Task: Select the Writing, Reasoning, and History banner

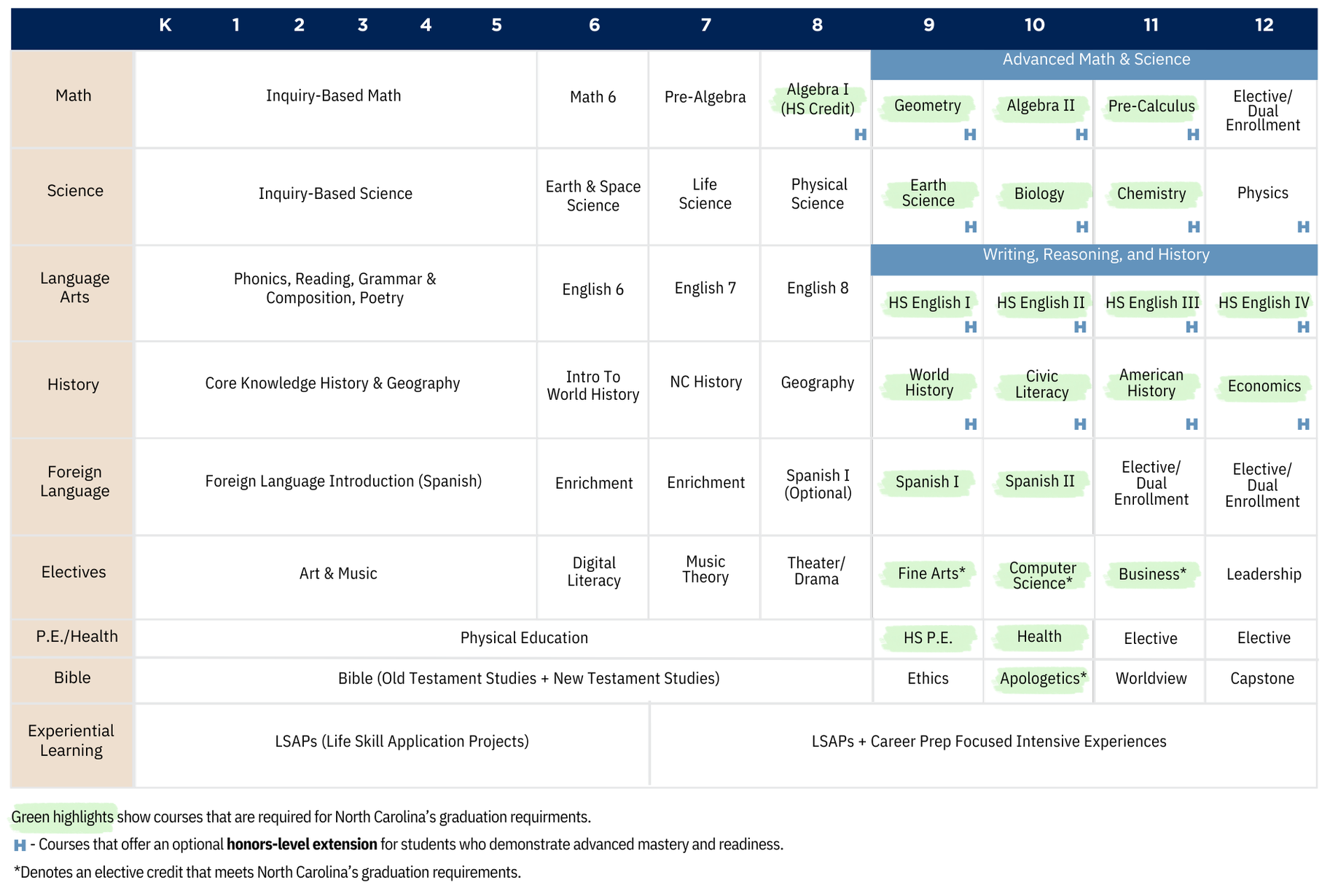Action: point(1095,255)
